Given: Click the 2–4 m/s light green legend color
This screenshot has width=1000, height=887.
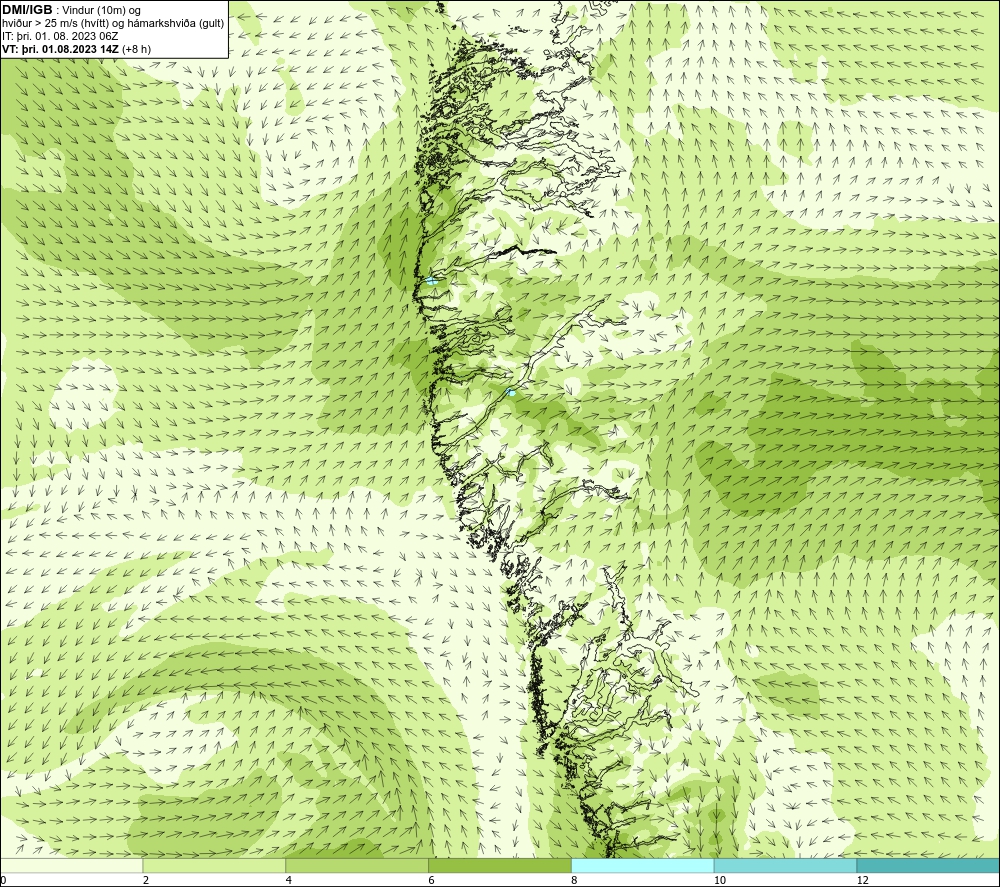Looking at the screenshot, I should 214,865.
